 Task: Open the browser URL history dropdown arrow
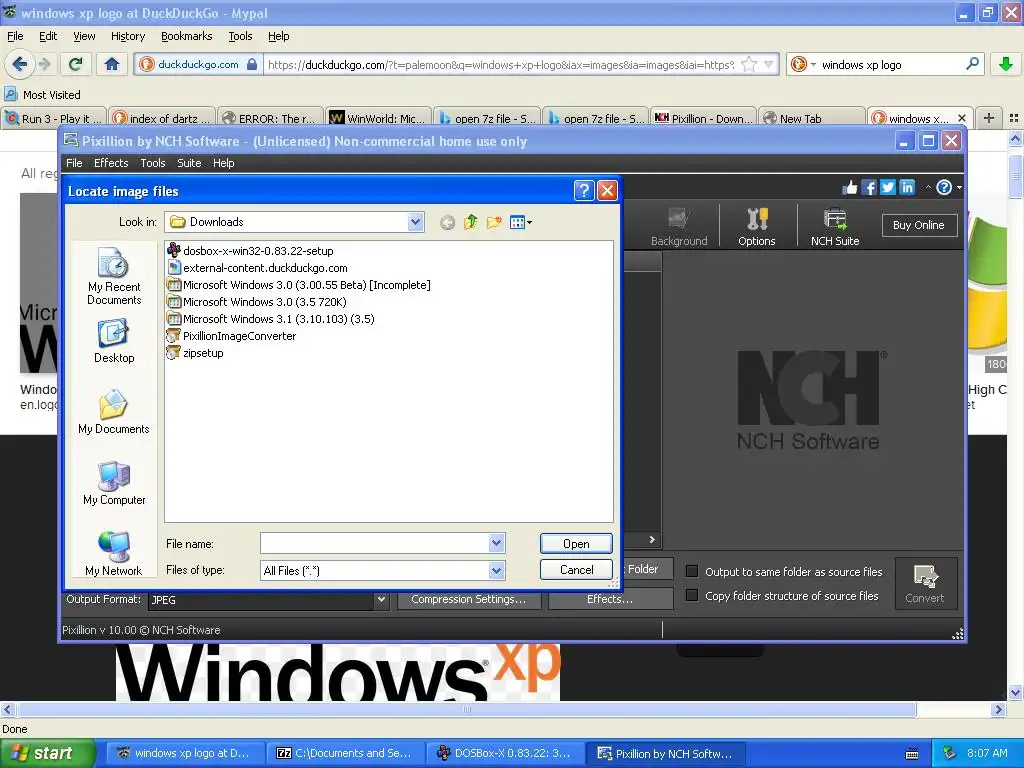click(x=769, y=64)
